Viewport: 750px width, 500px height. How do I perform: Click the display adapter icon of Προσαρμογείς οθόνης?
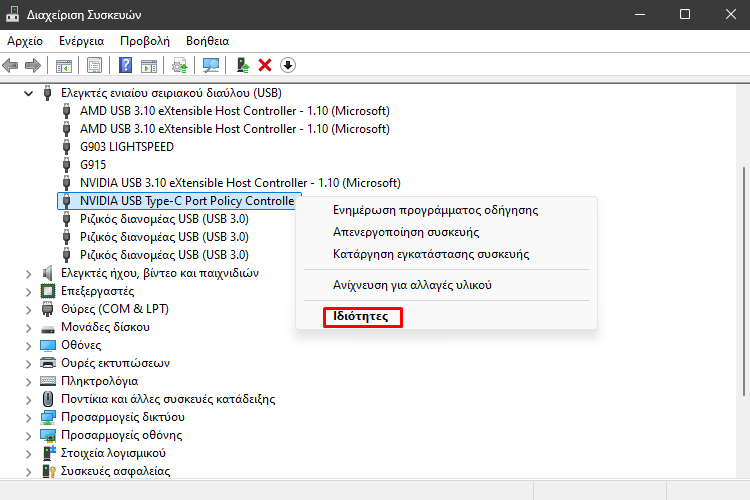point(48,435)
